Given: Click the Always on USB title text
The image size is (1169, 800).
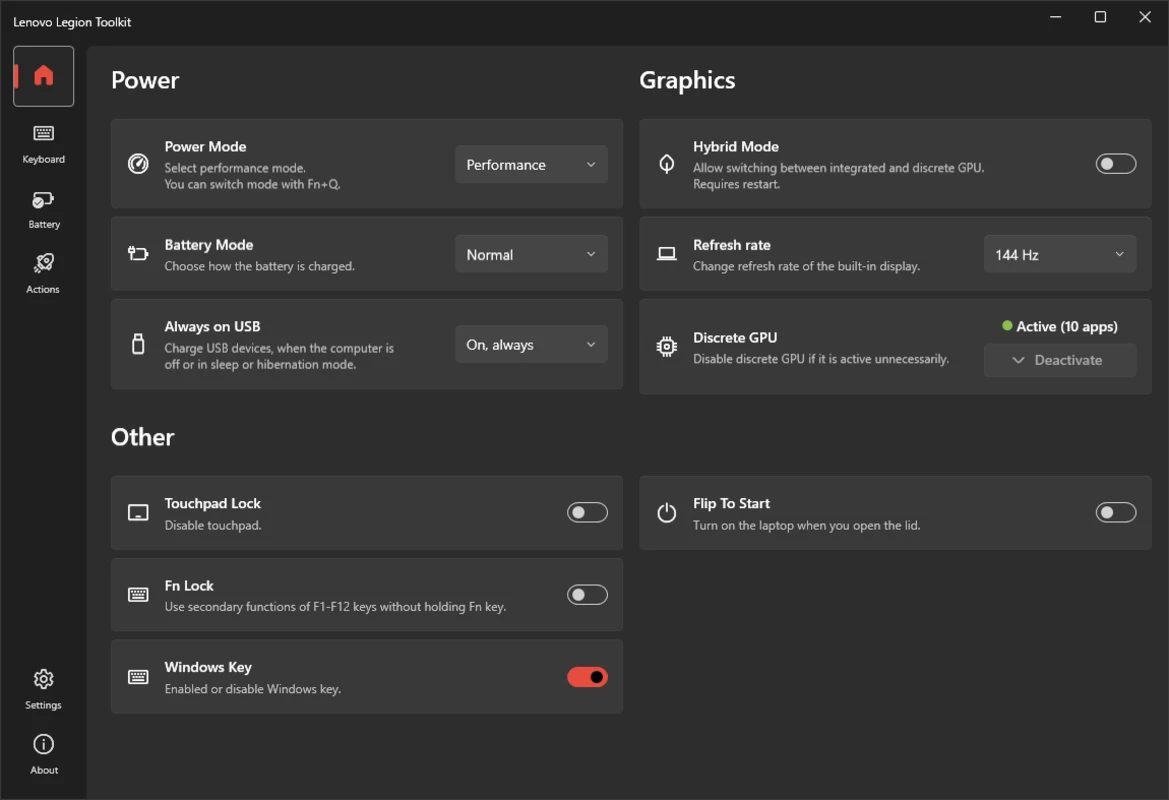Looking at the screenshot, I should click(x=212, y=327).
